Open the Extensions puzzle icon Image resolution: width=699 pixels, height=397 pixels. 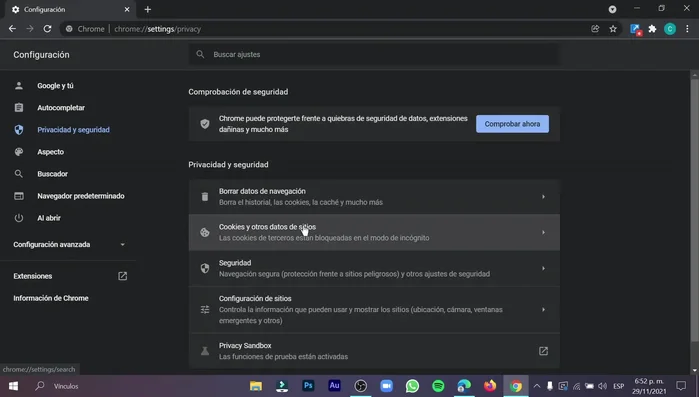[652, 29]
